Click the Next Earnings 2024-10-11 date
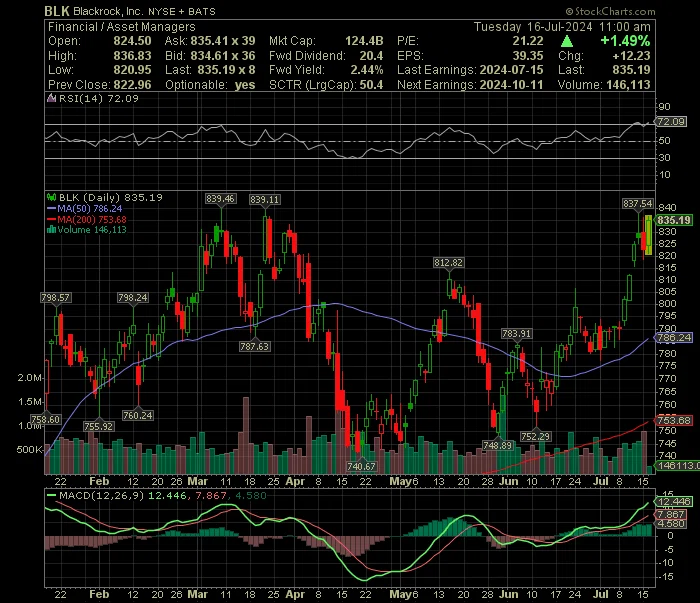 (x=511, y=85)
